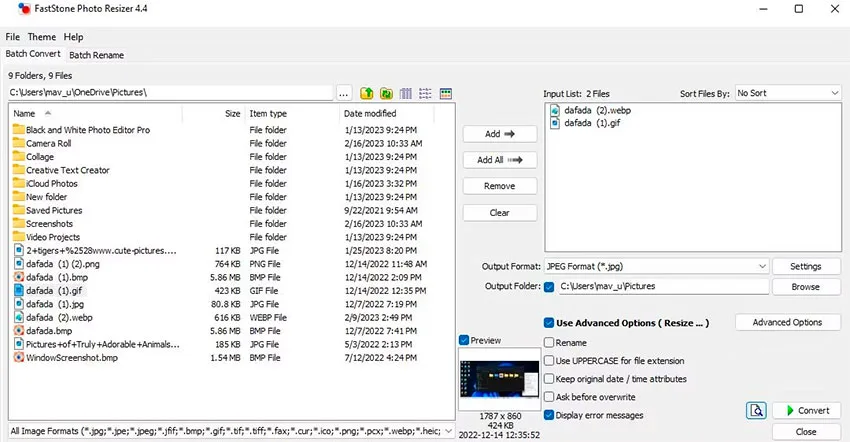The width and height of the screenshot is (850, 442).
Task: Switch to the columns details view icon
Action: pyautogui.click(x=406, y=93)
